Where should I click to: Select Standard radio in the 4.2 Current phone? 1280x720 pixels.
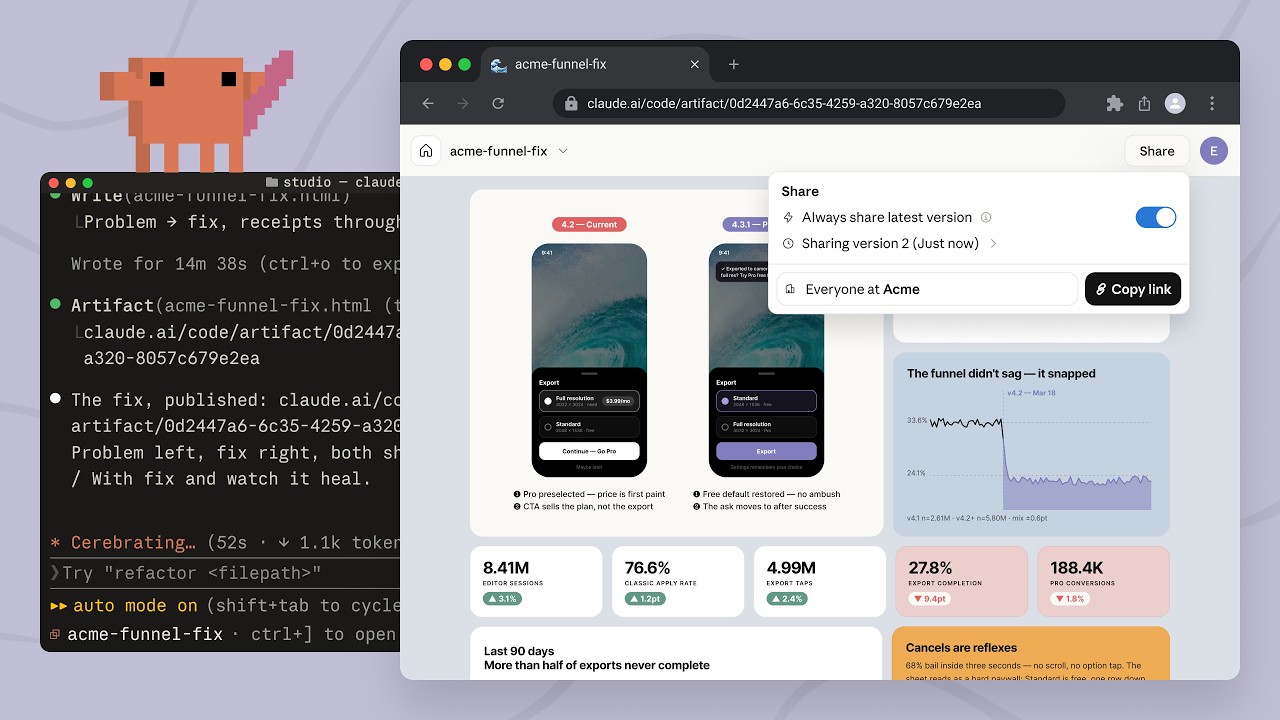coord(548,427)
